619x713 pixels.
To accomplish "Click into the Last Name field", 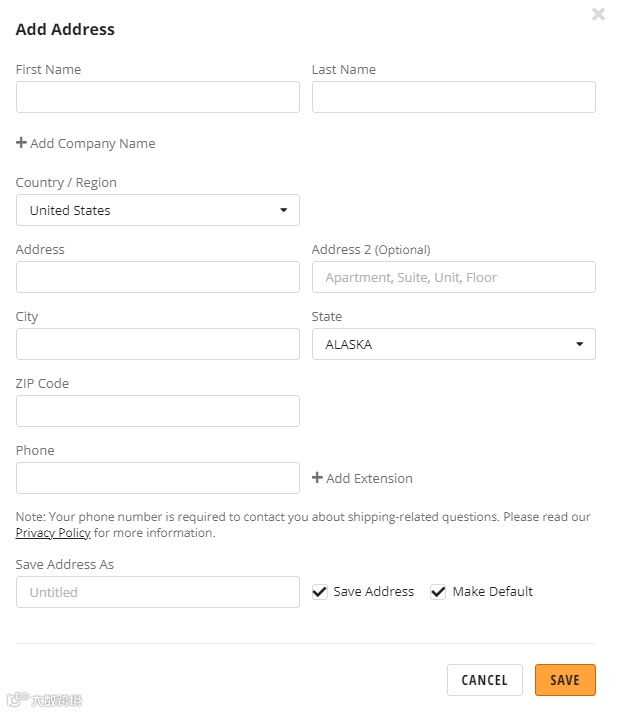I will click(x=454, y=97).
